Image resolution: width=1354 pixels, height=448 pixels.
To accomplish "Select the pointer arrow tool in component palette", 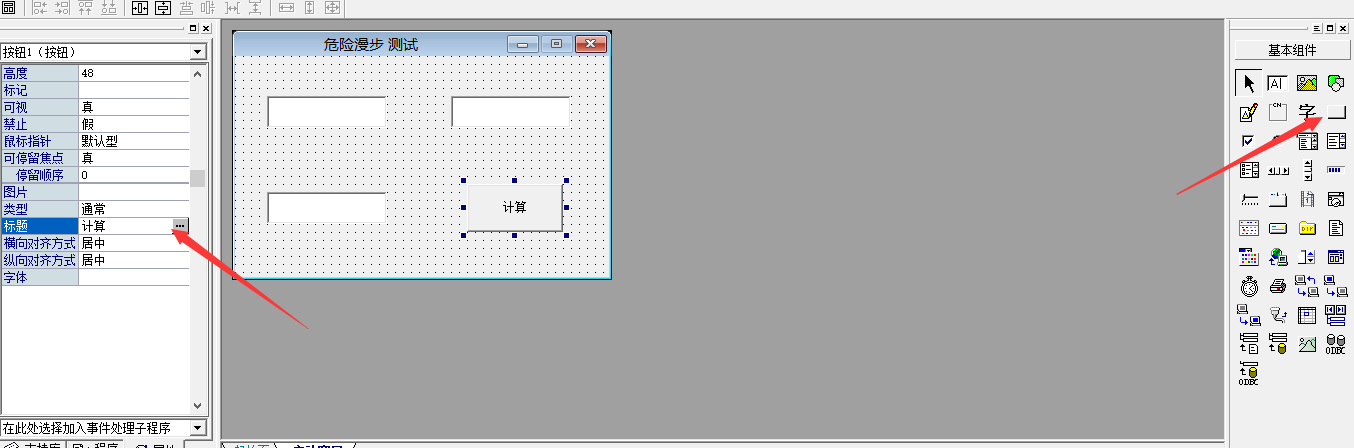I will click(x=1248, y=84).
